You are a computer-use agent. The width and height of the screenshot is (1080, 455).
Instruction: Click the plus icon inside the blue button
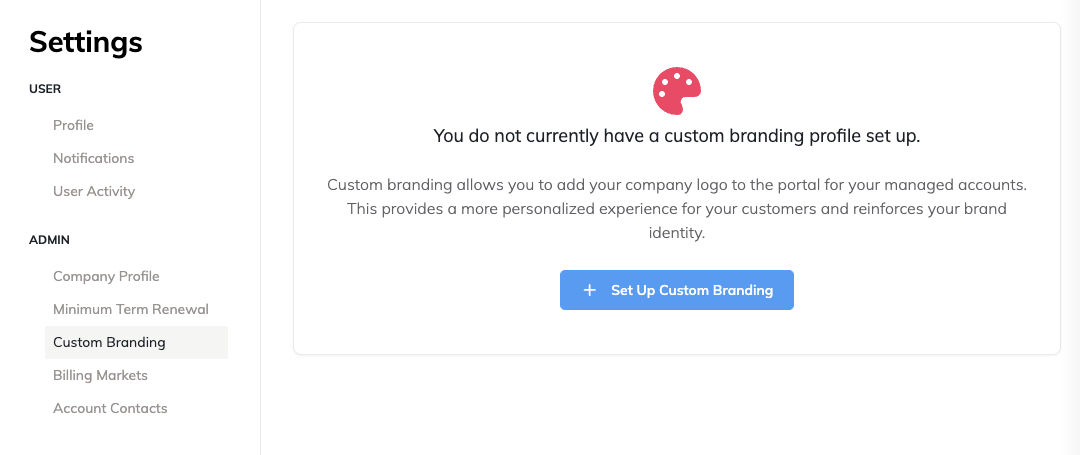[x=590, y=290]
